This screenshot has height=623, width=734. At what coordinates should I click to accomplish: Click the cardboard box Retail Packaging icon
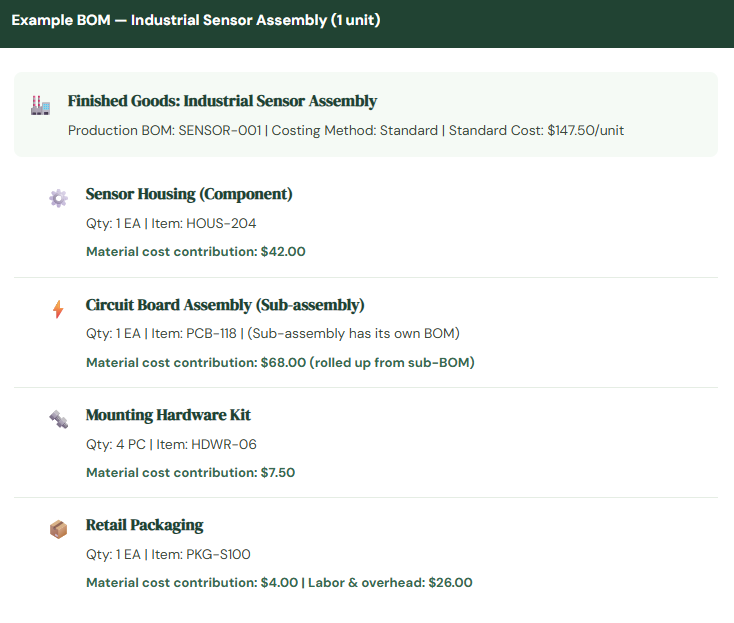[58, 529]
